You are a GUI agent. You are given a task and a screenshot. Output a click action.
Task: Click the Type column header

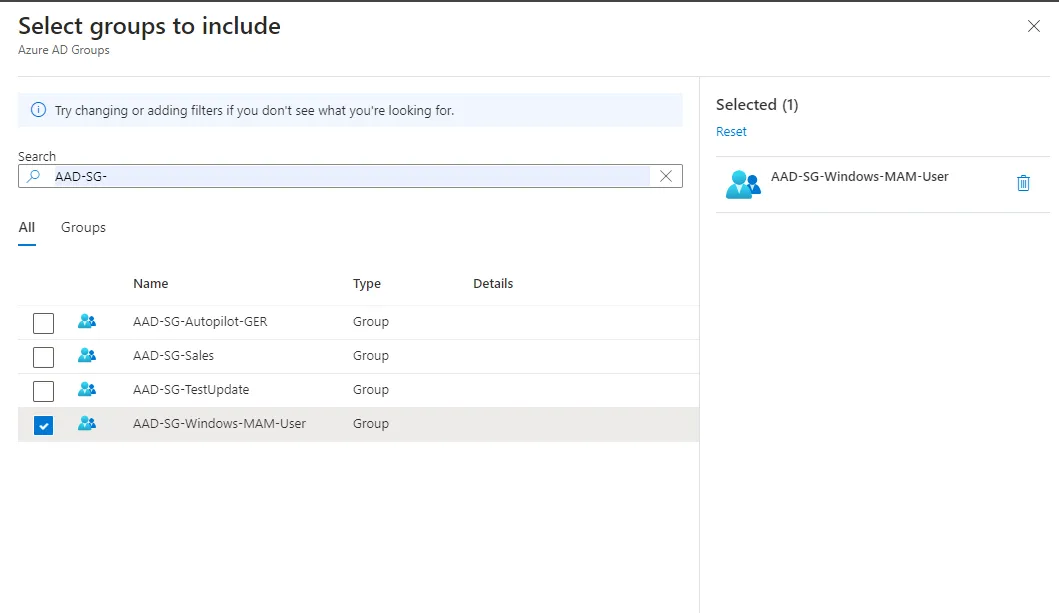[x=367, y=284]
